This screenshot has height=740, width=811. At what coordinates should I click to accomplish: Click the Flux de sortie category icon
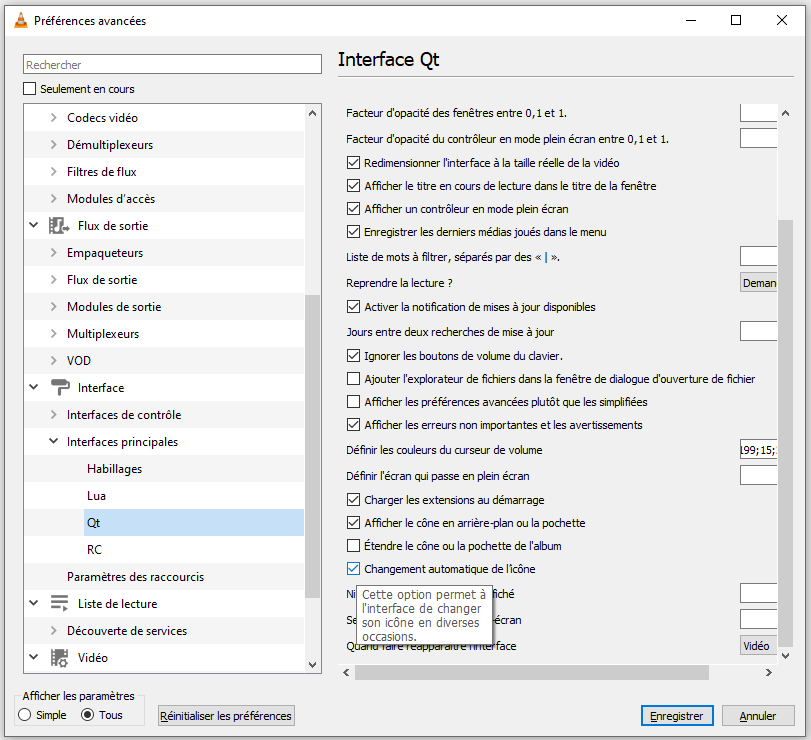click(x=59, y=226)
